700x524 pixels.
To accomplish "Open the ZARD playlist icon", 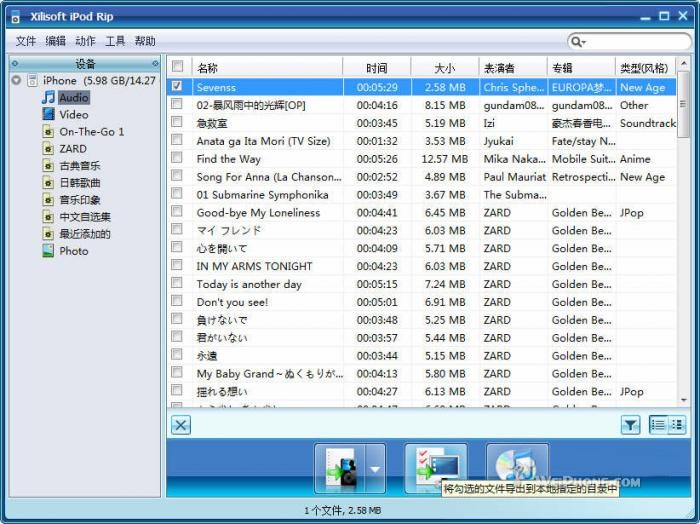I will pos(48,148).
